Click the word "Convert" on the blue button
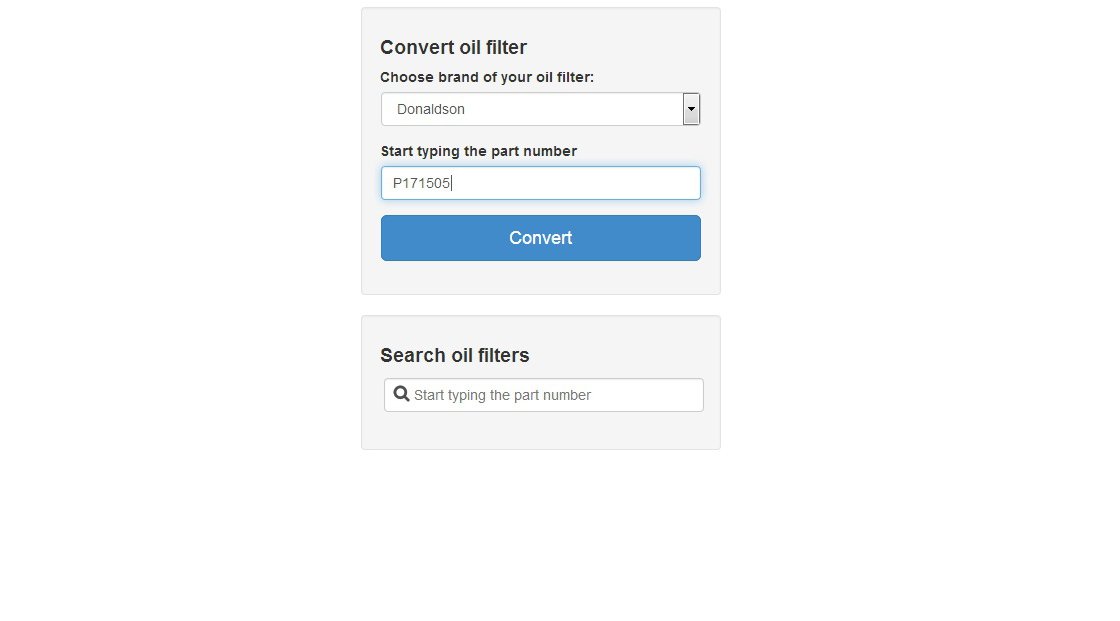Screen dimensions: 1120x621 540,238
